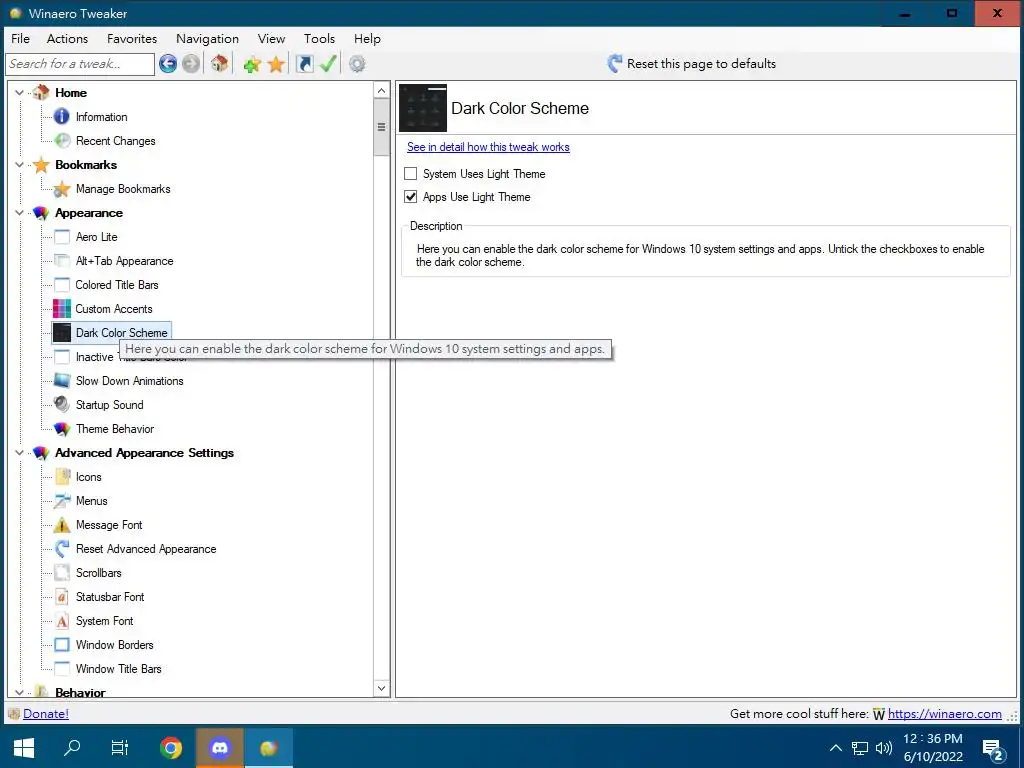The image size is (1024, 768).
Task: Select Scrollbars tree item
Action: click(99, 573)
